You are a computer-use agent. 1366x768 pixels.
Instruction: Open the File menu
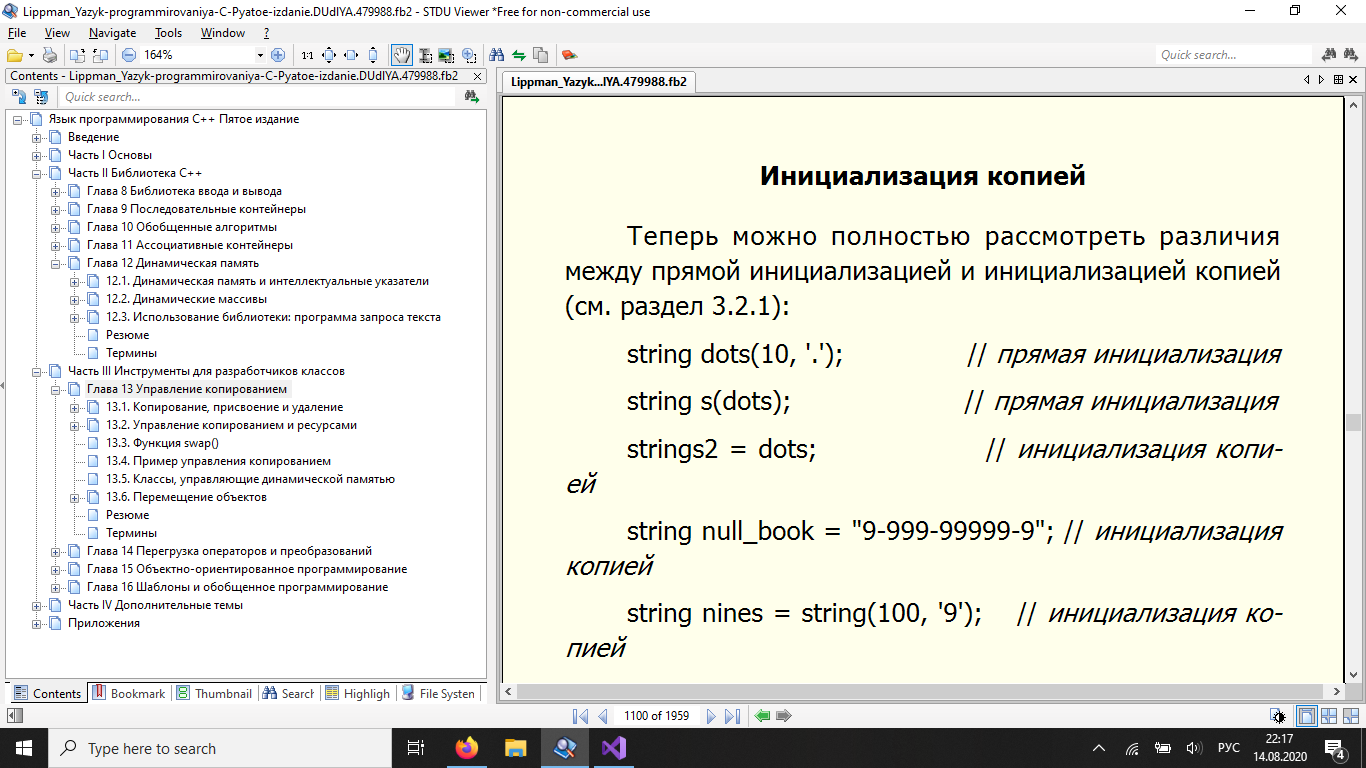17,33
